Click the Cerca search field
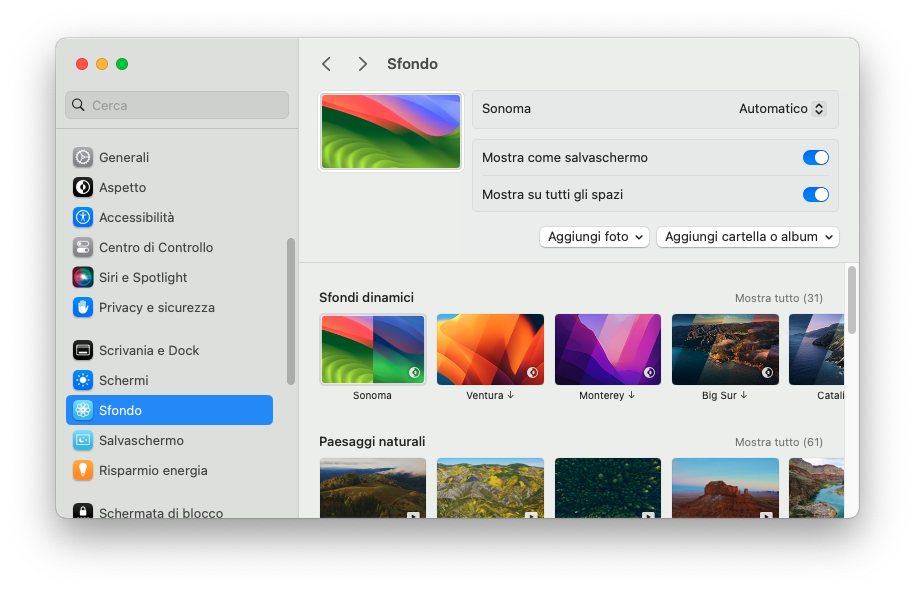The image size is (915, 592). [x=177, y=105]
